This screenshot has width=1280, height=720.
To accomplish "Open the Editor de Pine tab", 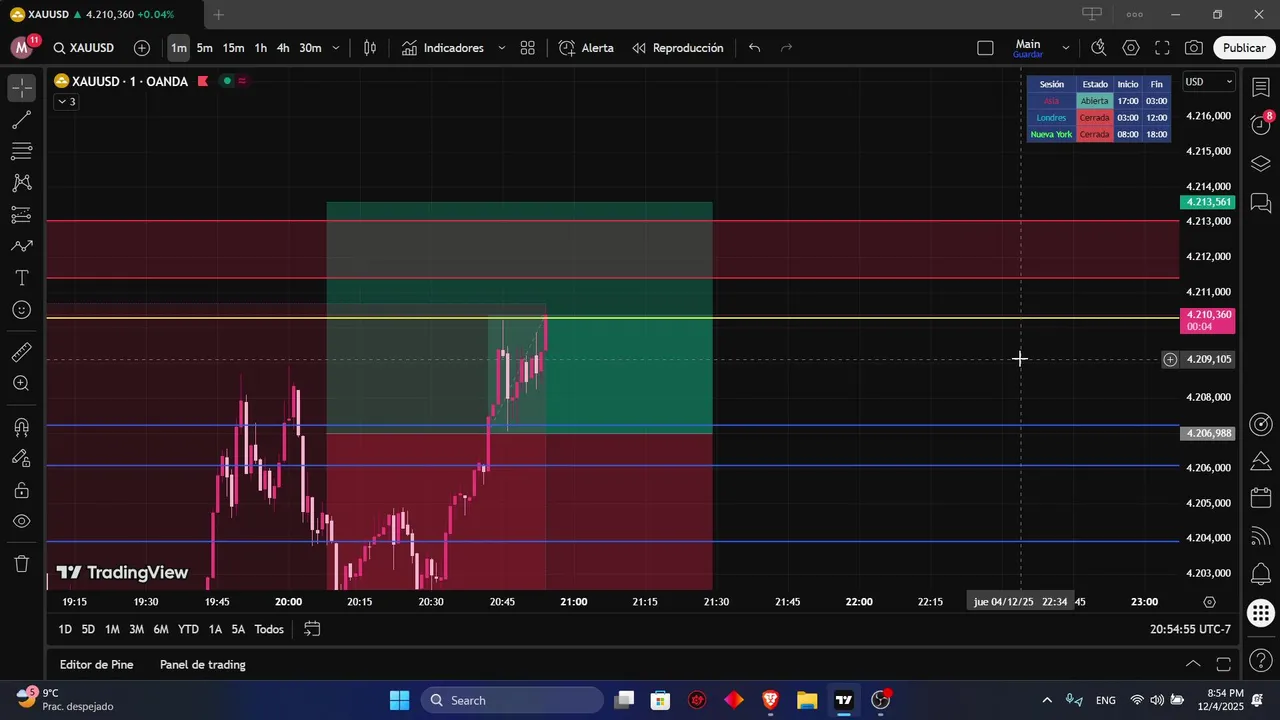I will 96,664.
